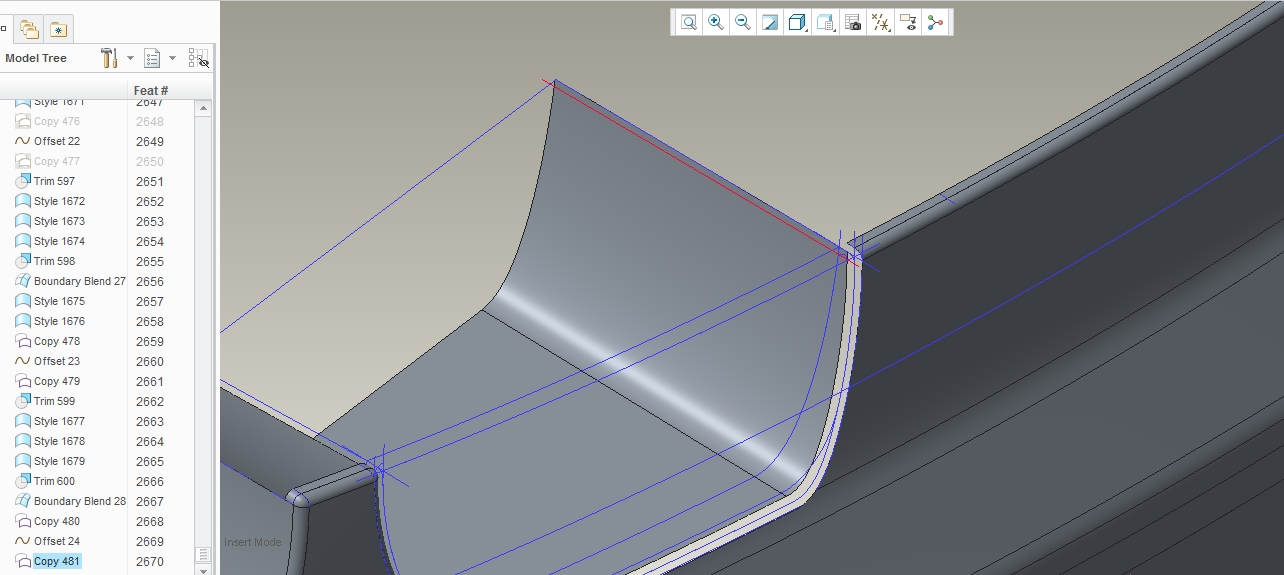Select Trim 598 in the Model Tree
Image resolution: width=1284 pixels, height=575 pixels.
tap(54, 261)
